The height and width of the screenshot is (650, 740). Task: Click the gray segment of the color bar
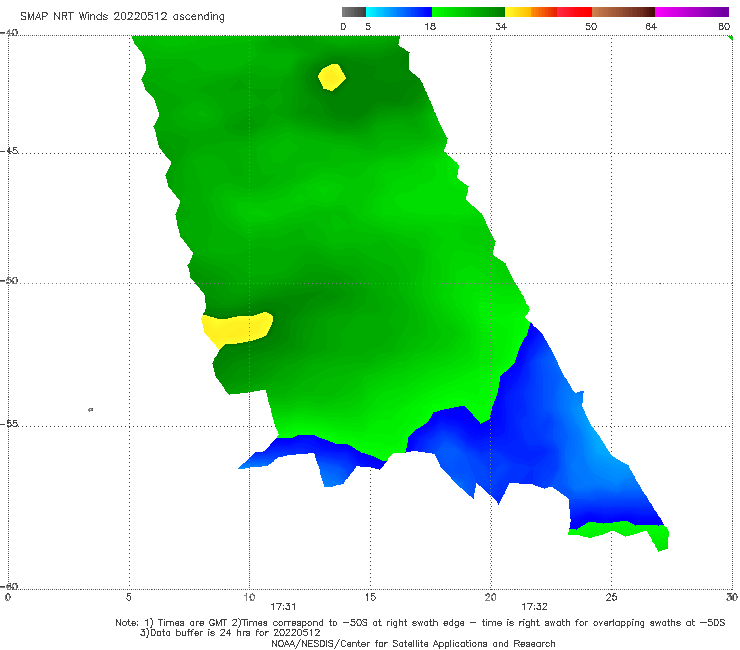[354, 12]
